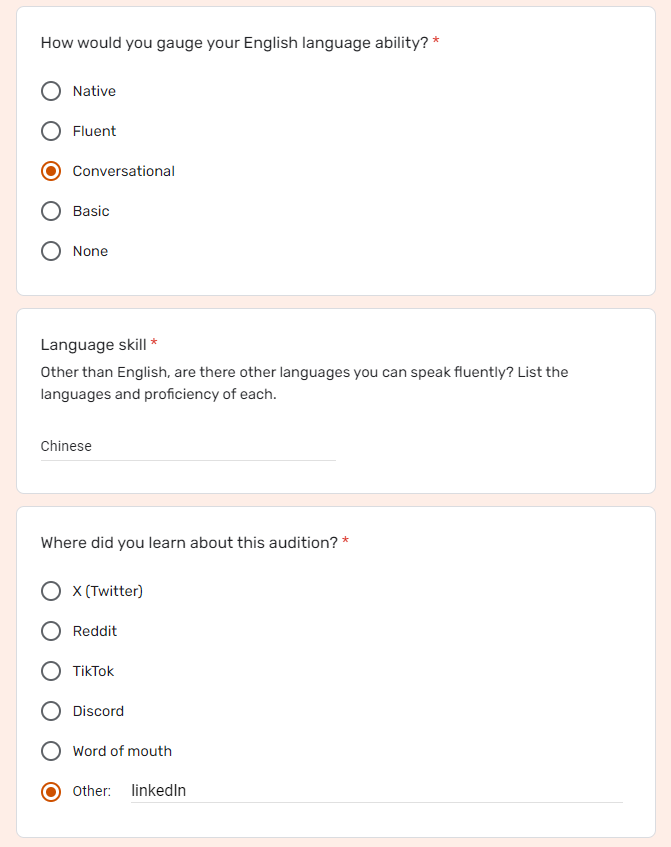Click the selected Other radio button
671x847 pixels.
click(x=51, y=791)
